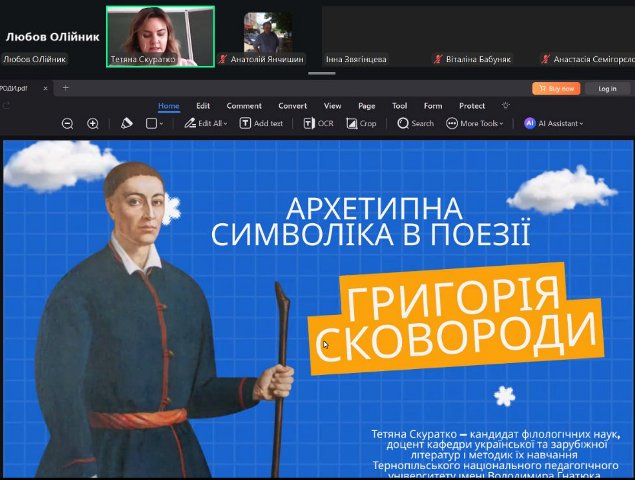Open the Comment tab
635x480 pixels.
(x=244, y=106)
